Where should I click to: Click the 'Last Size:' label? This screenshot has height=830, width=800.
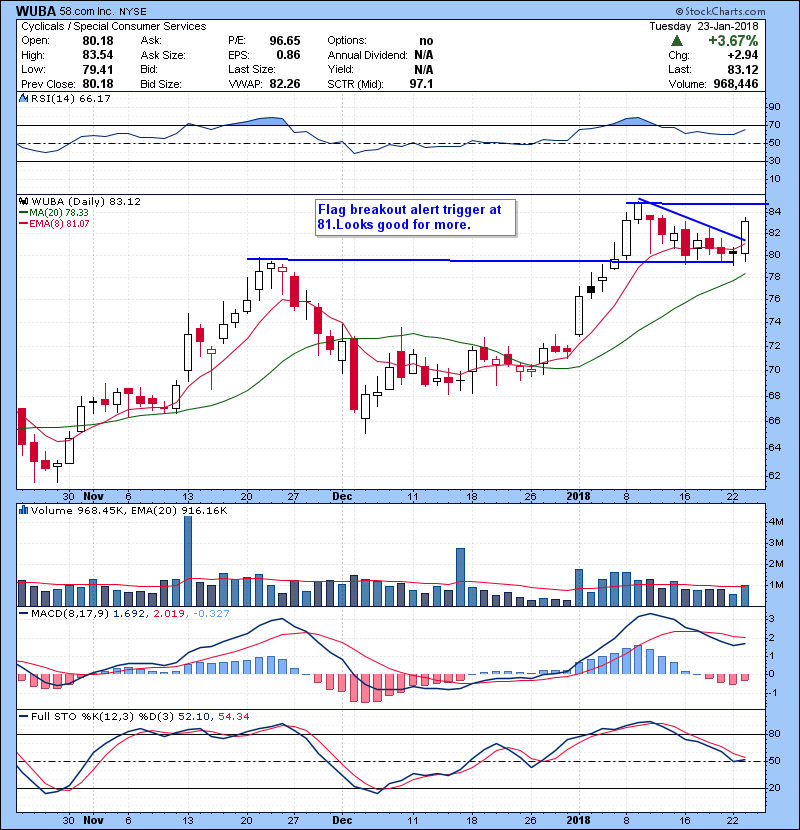coord(252,69)
